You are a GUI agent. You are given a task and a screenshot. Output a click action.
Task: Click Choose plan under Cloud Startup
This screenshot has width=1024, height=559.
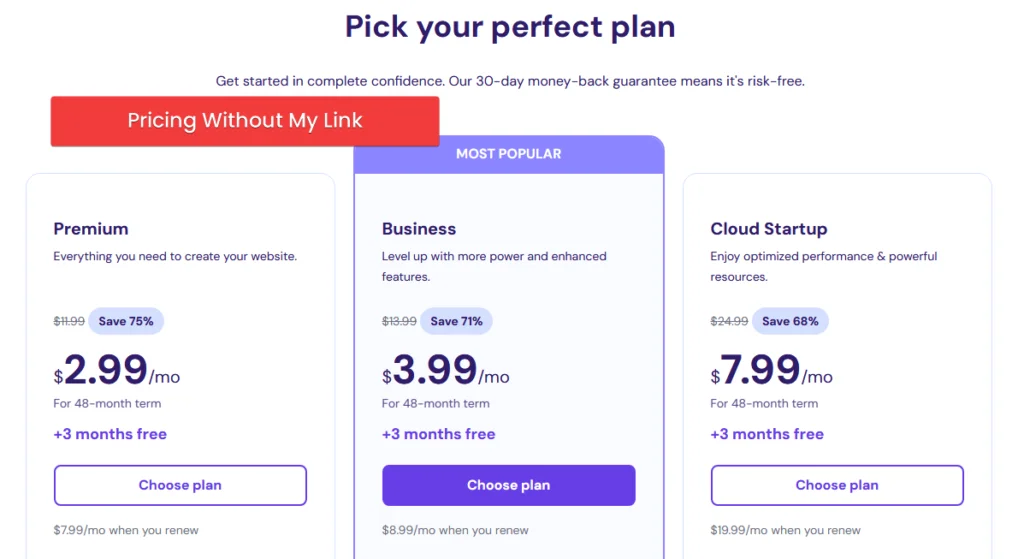click(837, 485)
